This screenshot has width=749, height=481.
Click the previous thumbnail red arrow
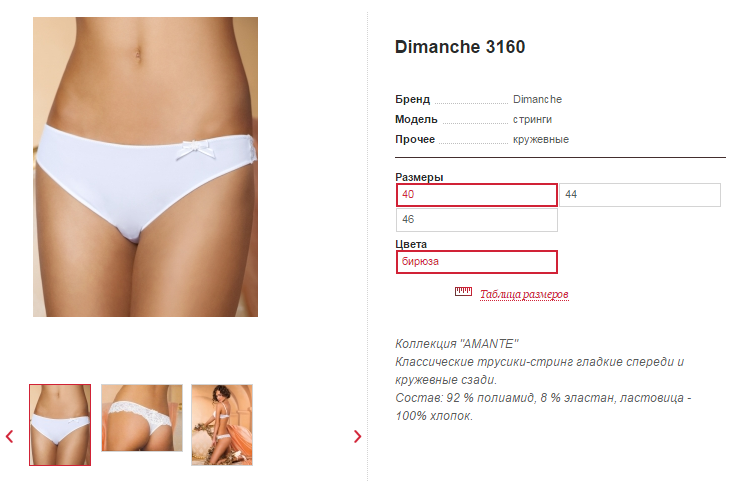(x=10, y=436)
